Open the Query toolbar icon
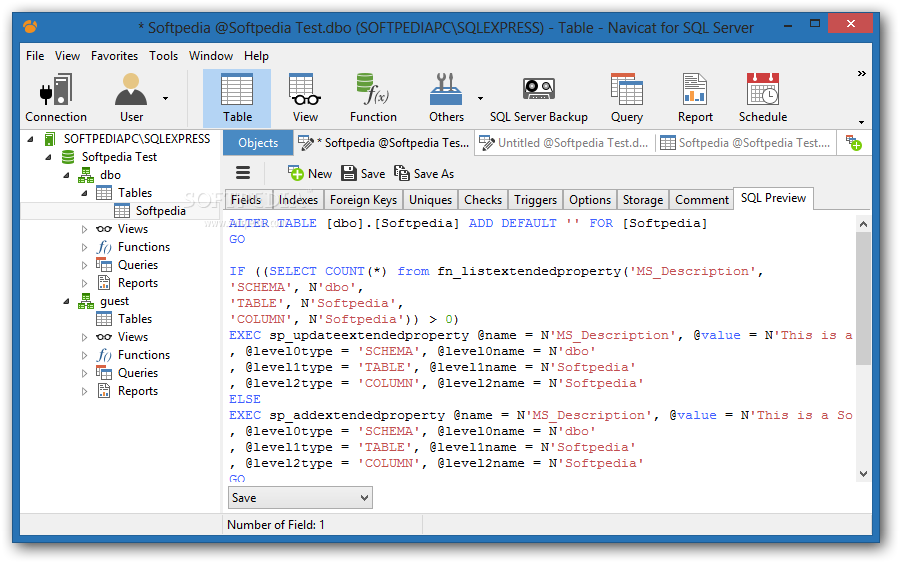 (626, 98)
